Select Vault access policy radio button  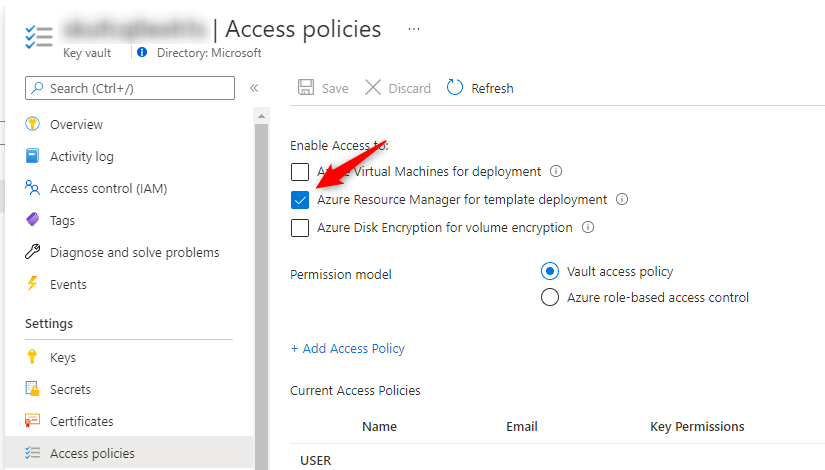[550, 271]
